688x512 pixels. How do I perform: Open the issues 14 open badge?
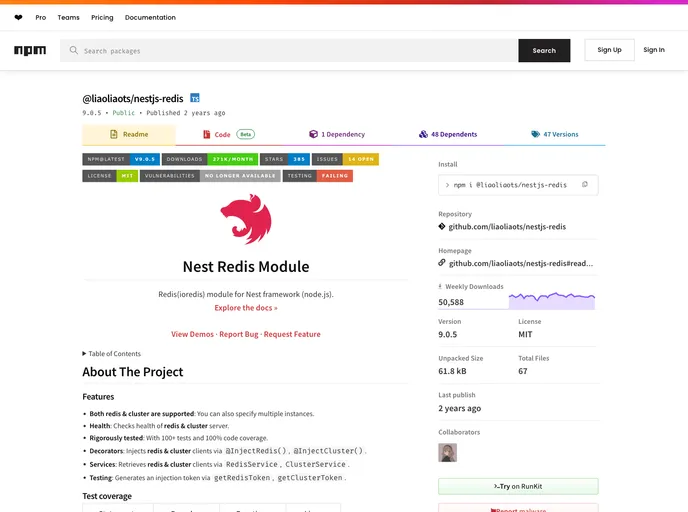pos(345,159)
